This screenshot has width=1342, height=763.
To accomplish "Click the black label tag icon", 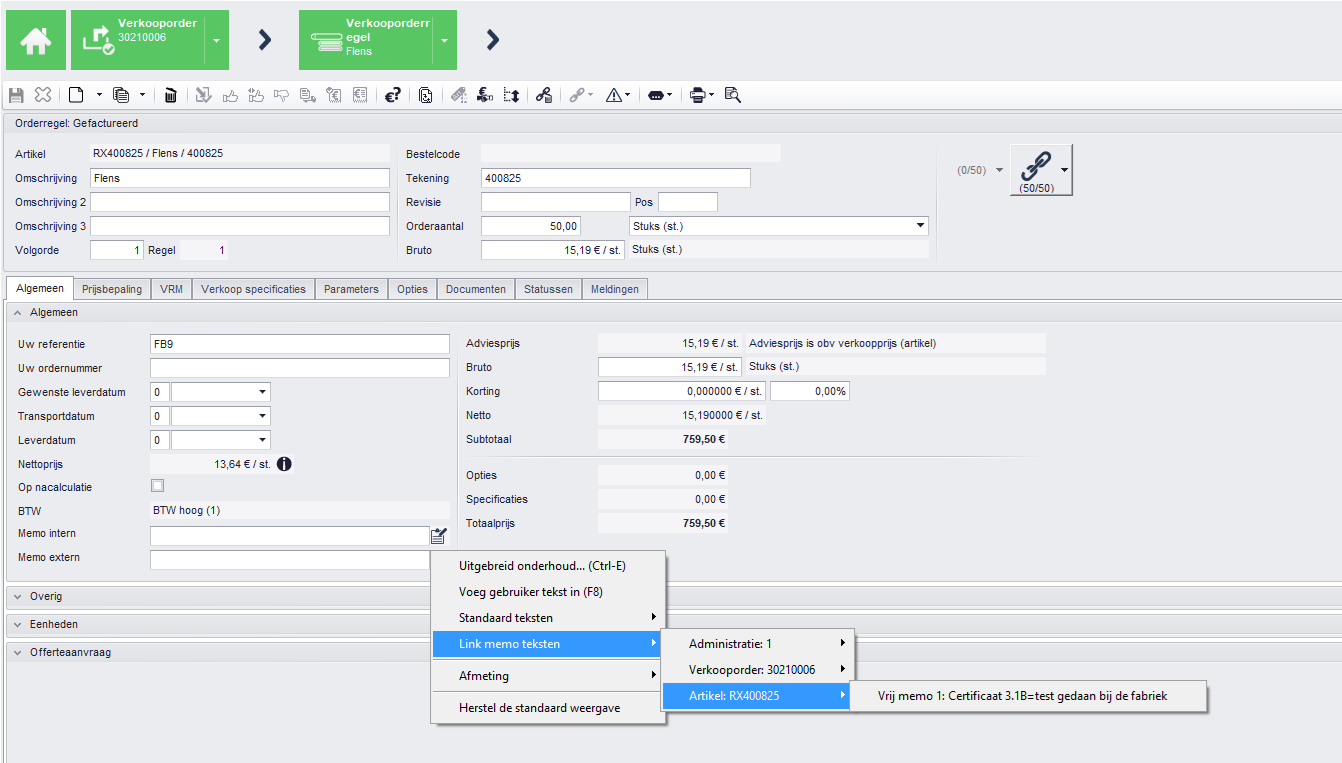I will [655, 95].
